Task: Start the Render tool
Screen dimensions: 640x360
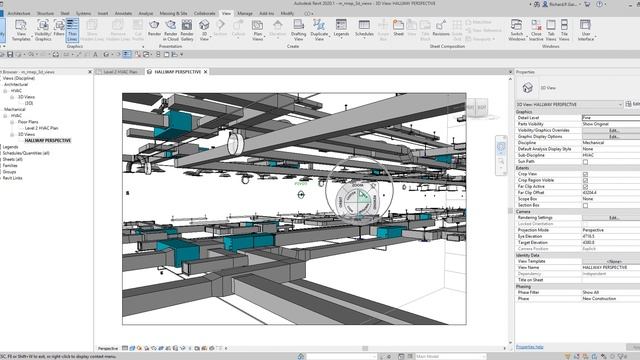Action: (154, 28)
